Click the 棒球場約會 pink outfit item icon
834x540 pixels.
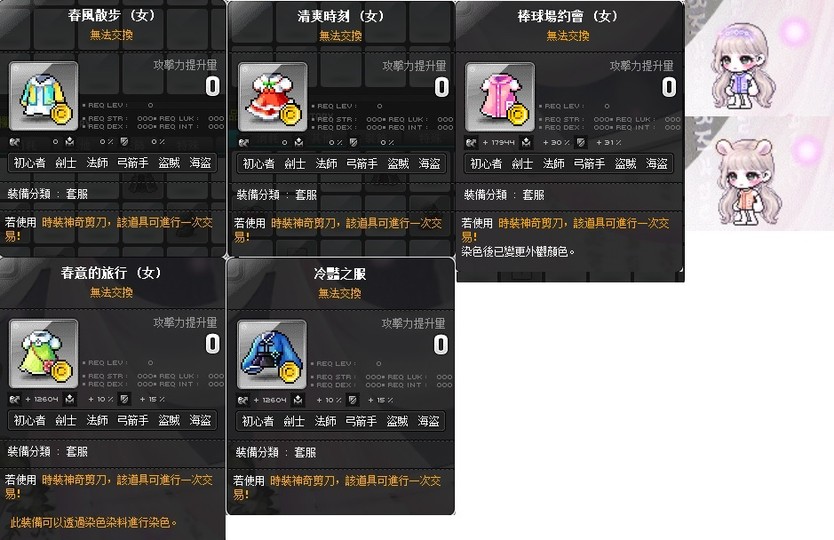click(500, 97)
